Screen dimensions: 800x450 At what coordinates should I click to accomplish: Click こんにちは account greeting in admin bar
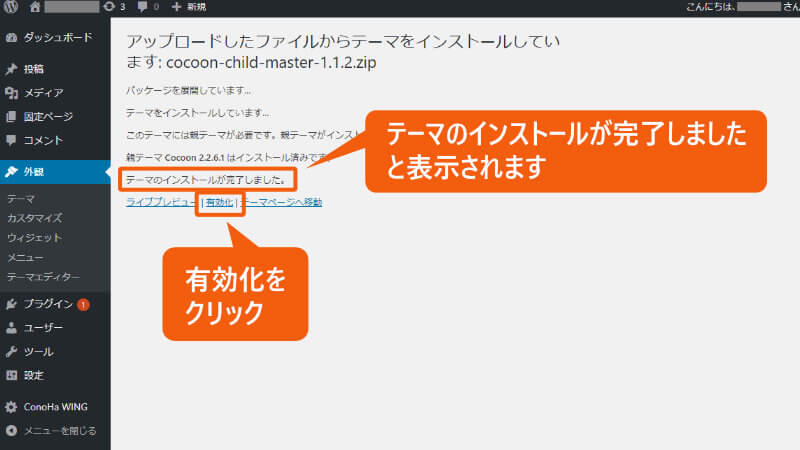(x=742, y=7)
